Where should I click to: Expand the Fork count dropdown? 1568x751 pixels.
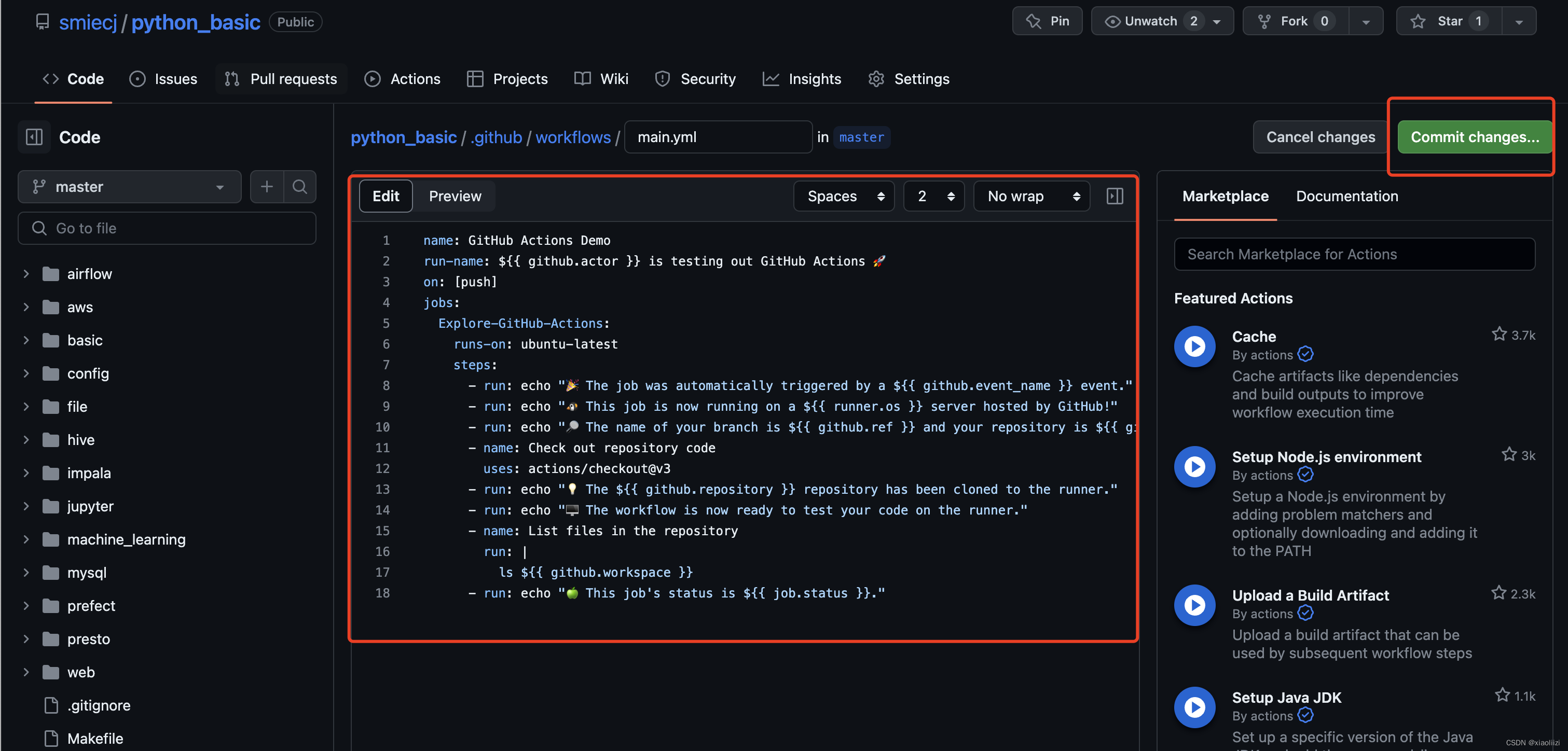click(1364, 20)
